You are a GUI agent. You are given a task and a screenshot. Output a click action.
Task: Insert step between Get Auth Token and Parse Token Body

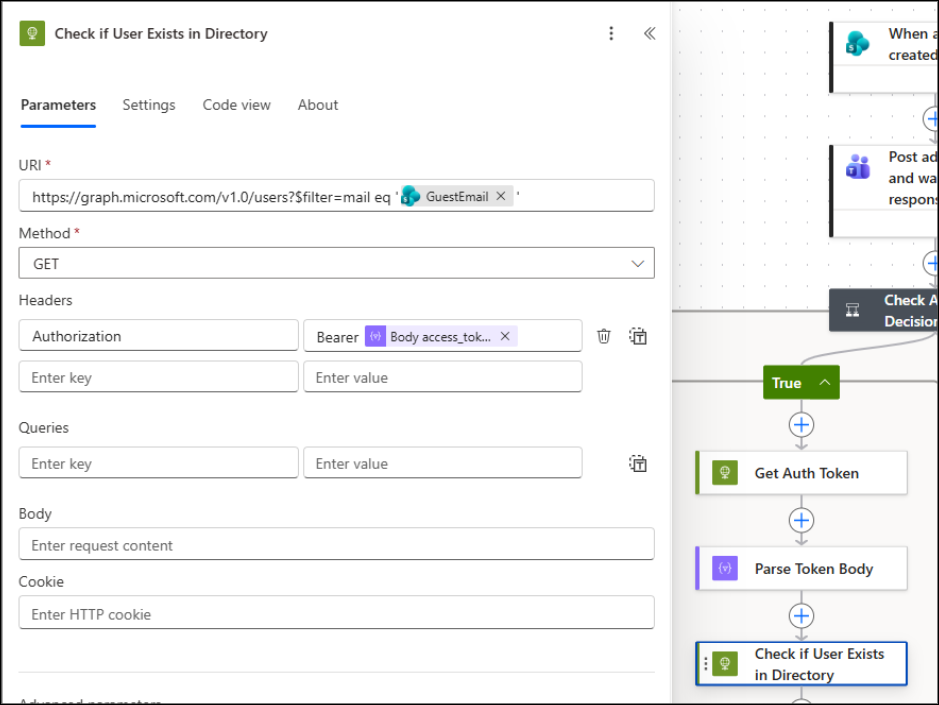pyautogui.click(x=801, y=521)
